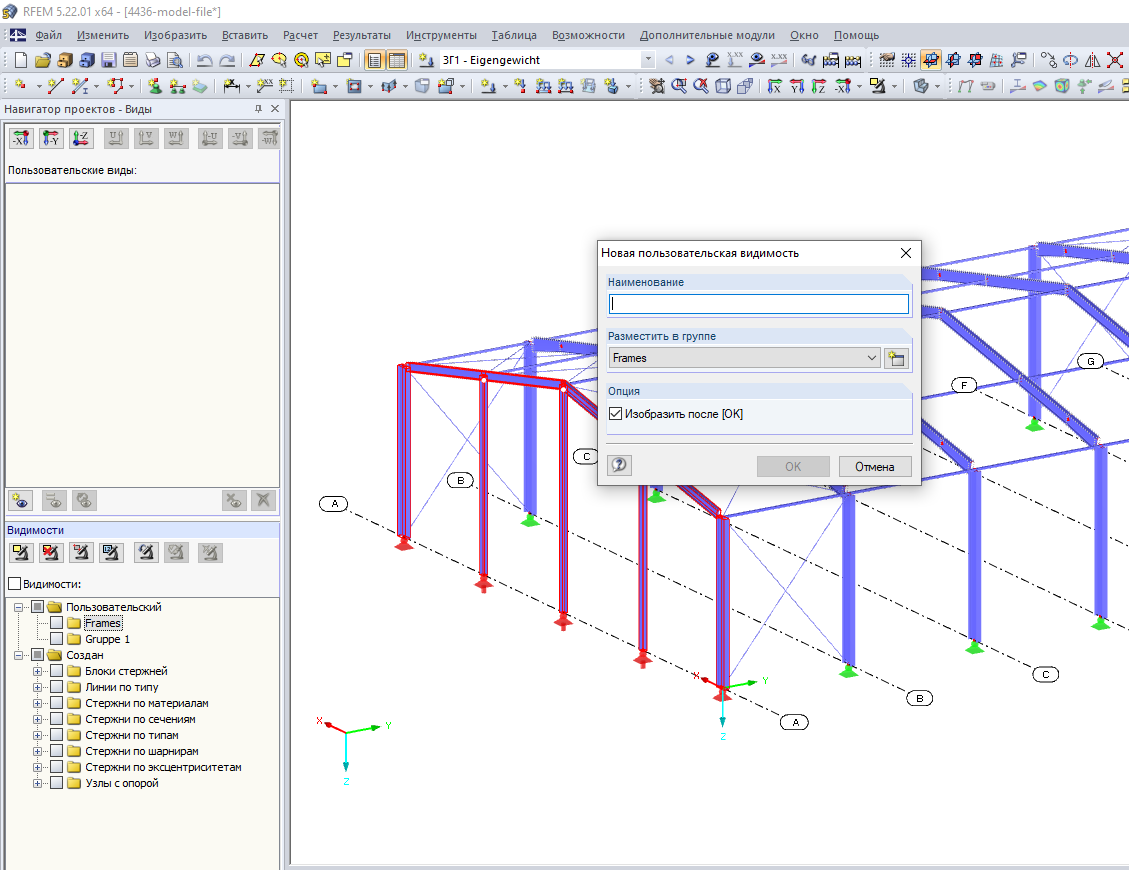Screen dimensions: 1129x870
Task: Open the Файл menu
Action: [x=48, y=35]
